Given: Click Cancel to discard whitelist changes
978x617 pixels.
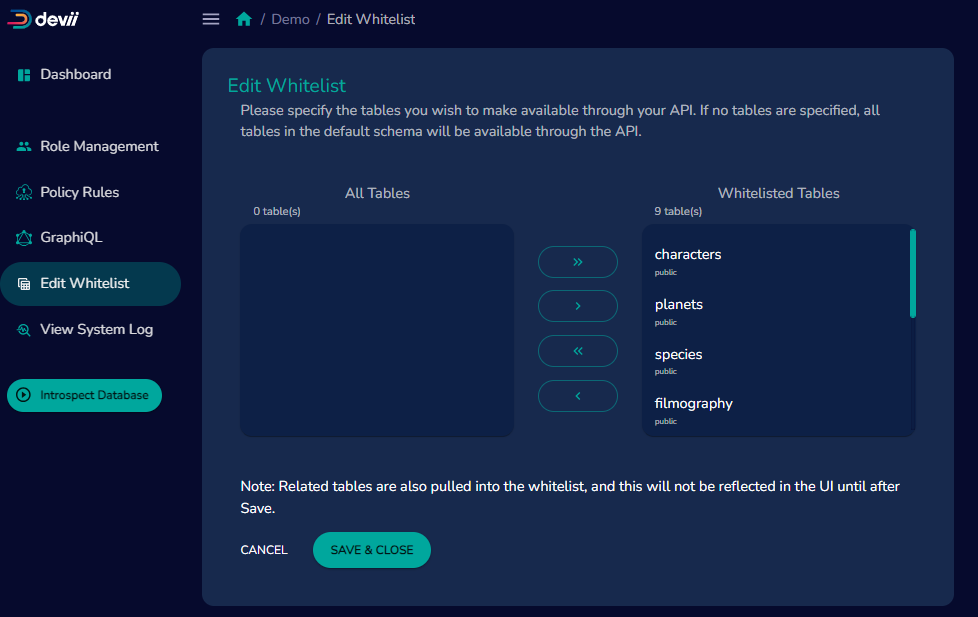Looking at the screenshot, I should click(x=263, y=549).
